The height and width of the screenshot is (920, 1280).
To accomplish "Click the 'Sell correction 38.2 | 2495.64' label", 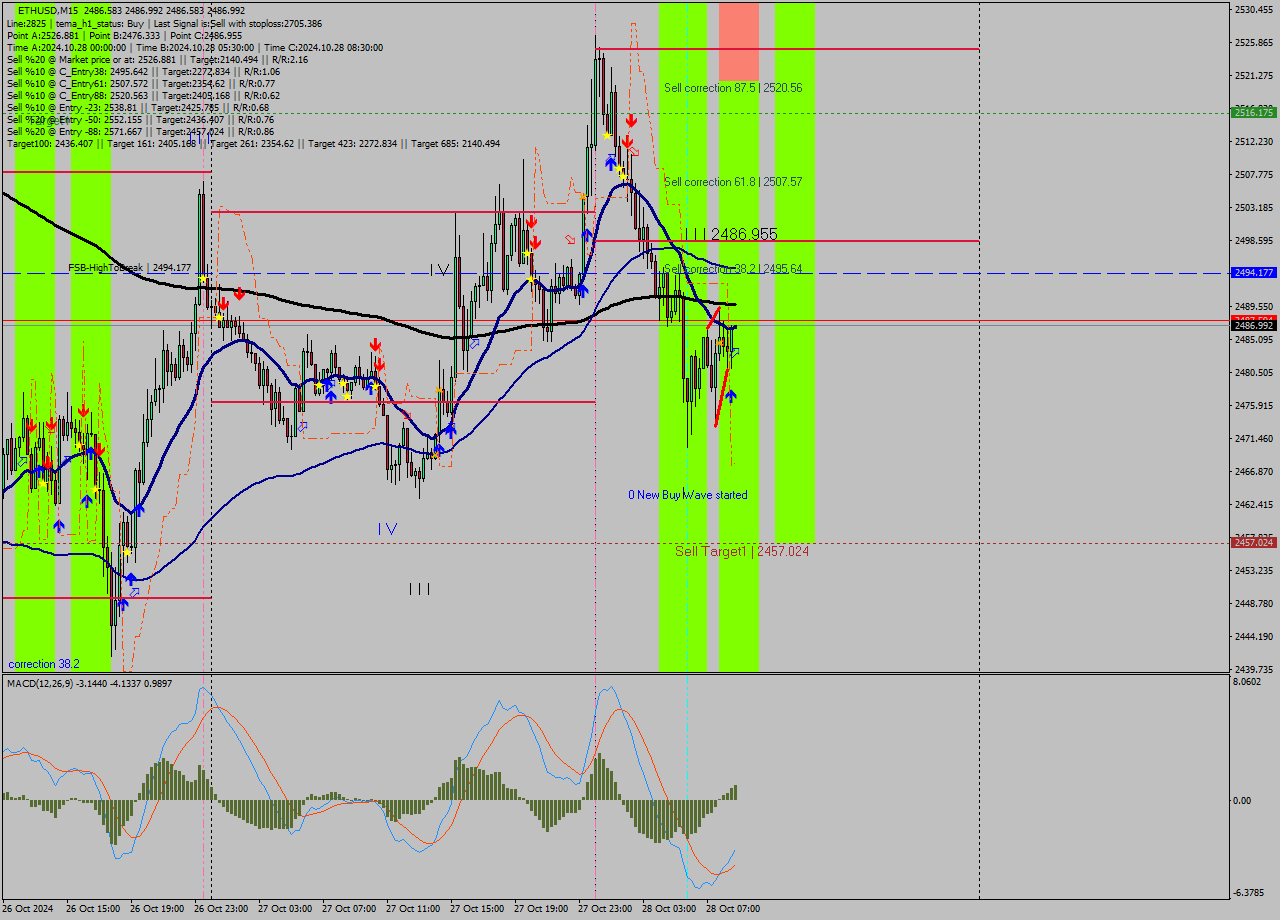I will coord(733,269).
